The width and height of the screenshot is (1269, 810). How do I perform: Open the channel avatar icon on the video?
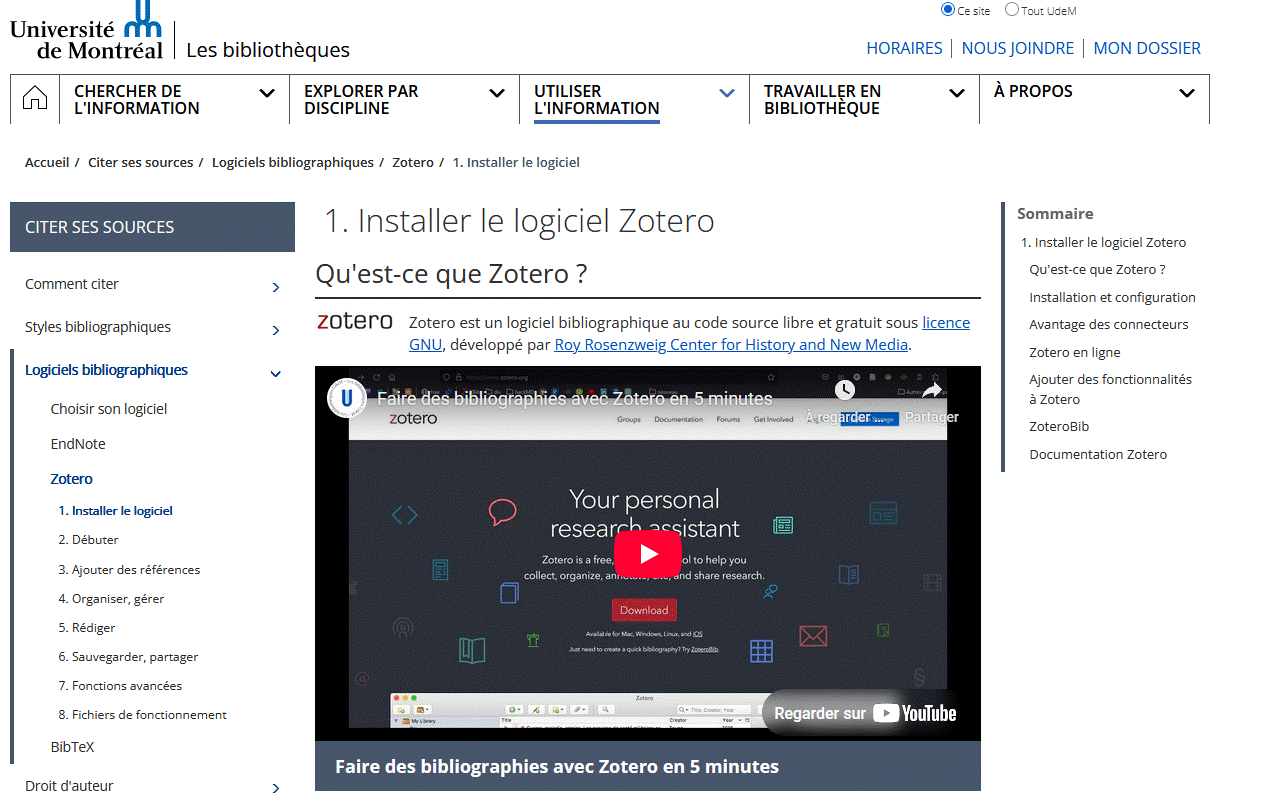347,398
